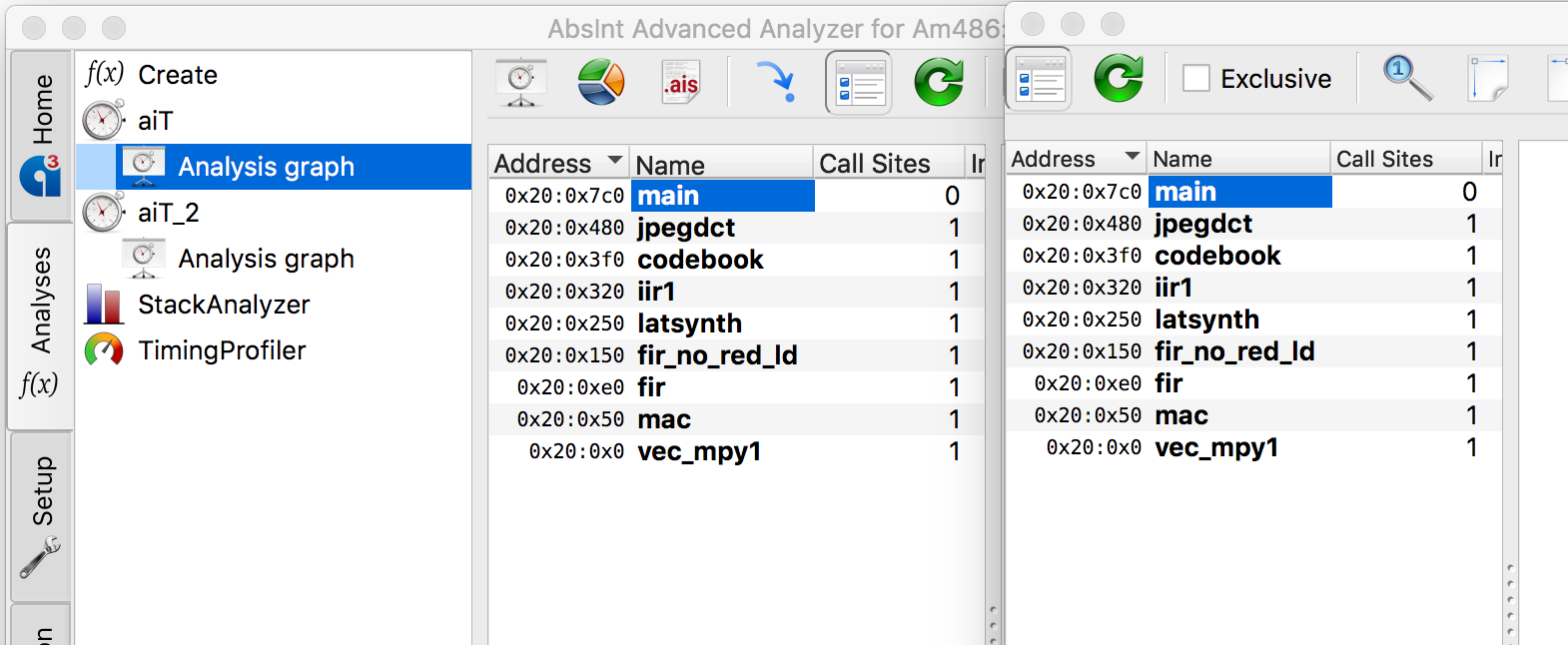Open Analysis graph under aiT_2

pos(266,259)
